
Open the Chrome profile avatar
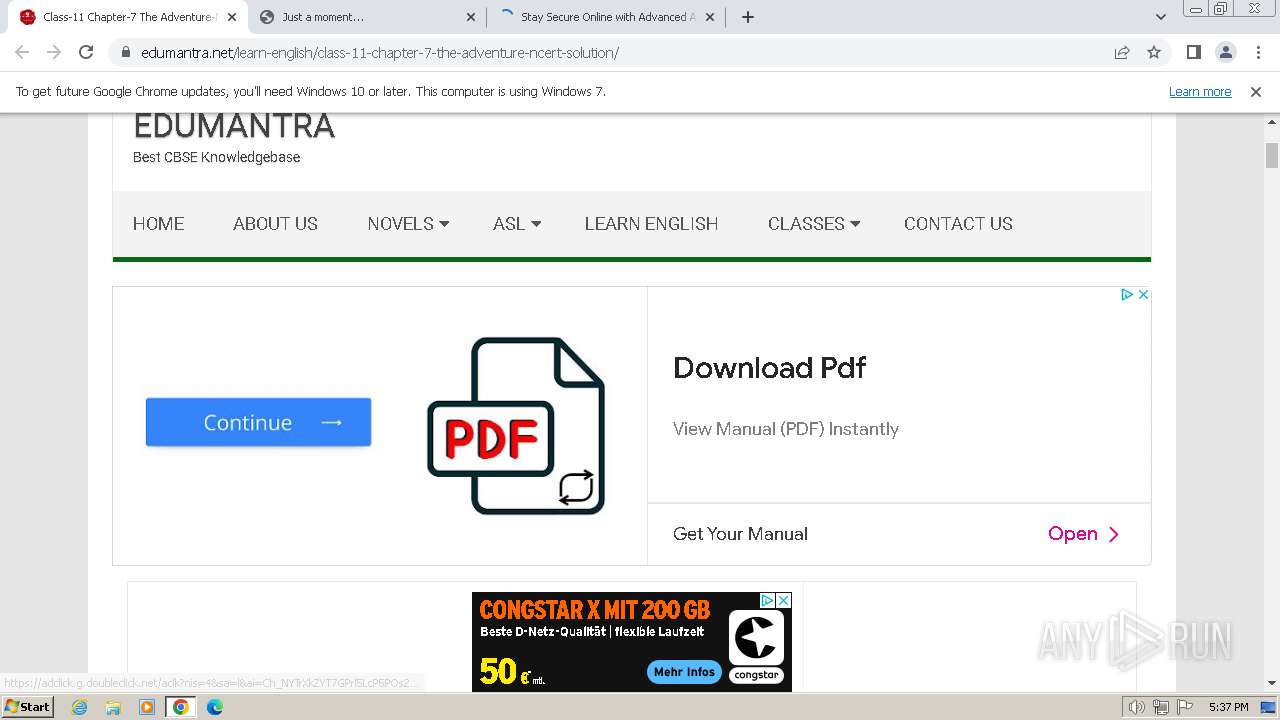pos(1225,52)
